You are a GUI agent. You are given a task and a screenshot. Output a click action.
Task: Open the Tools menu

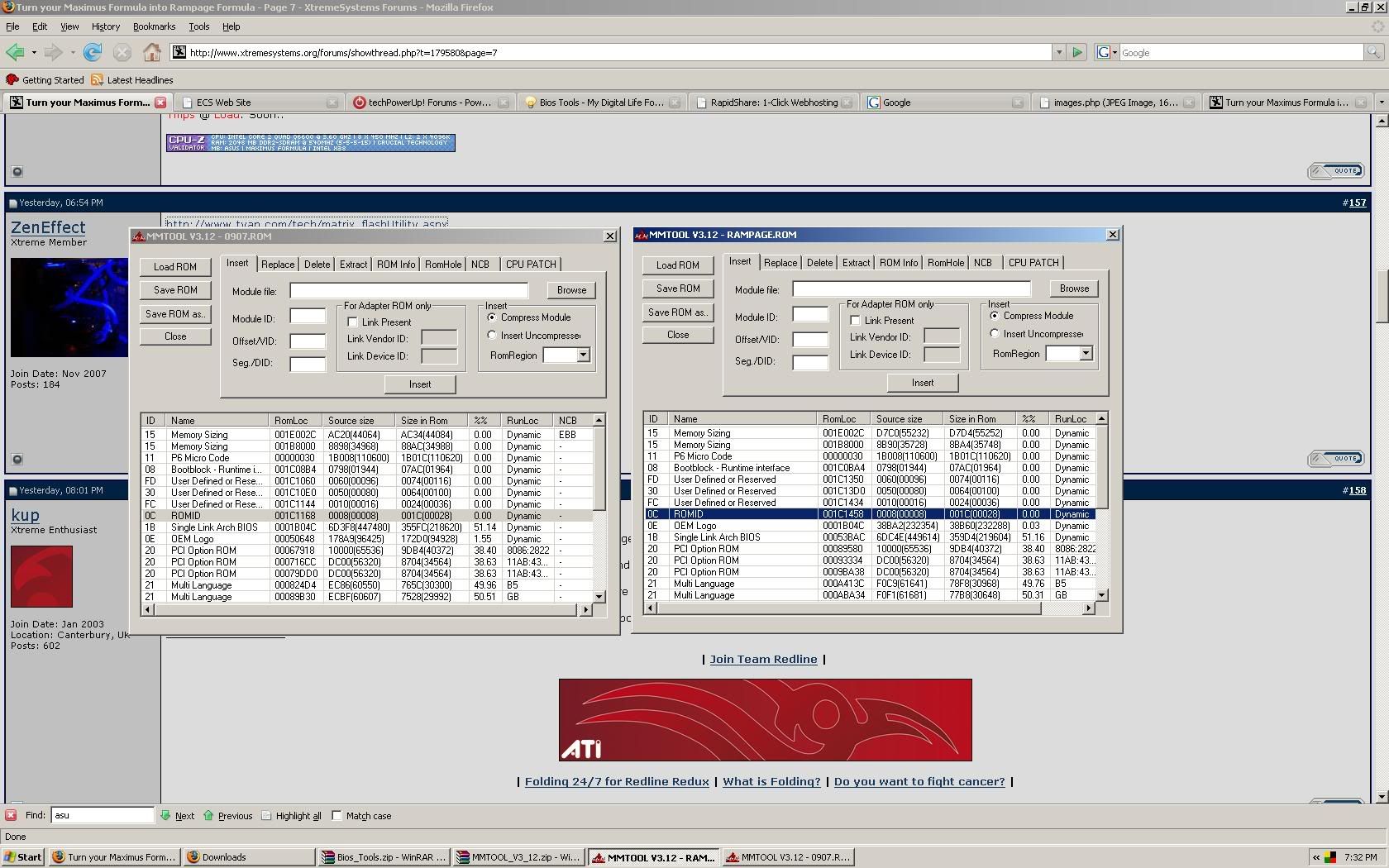click(199, 26)
